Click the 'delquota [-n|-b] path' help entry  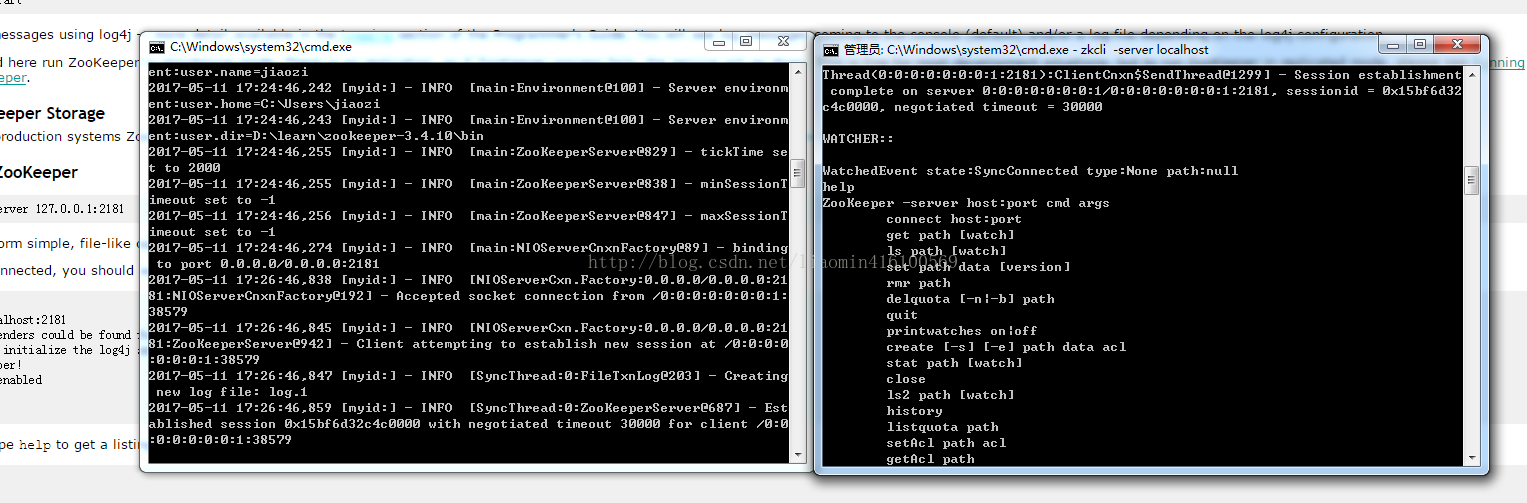(x=970, y=299)
